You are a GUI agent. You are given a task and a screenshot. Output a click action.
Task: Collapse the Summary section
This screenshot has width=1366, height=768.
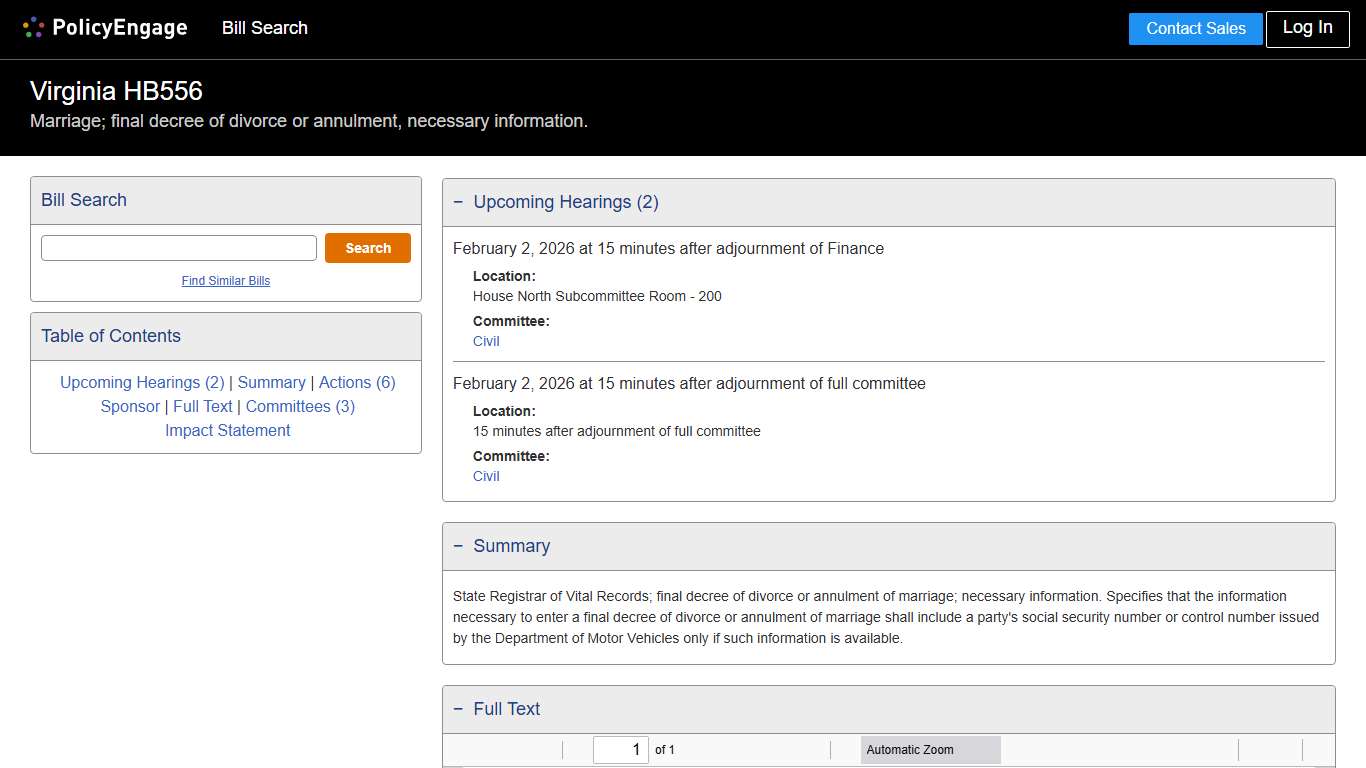(459, 546)
